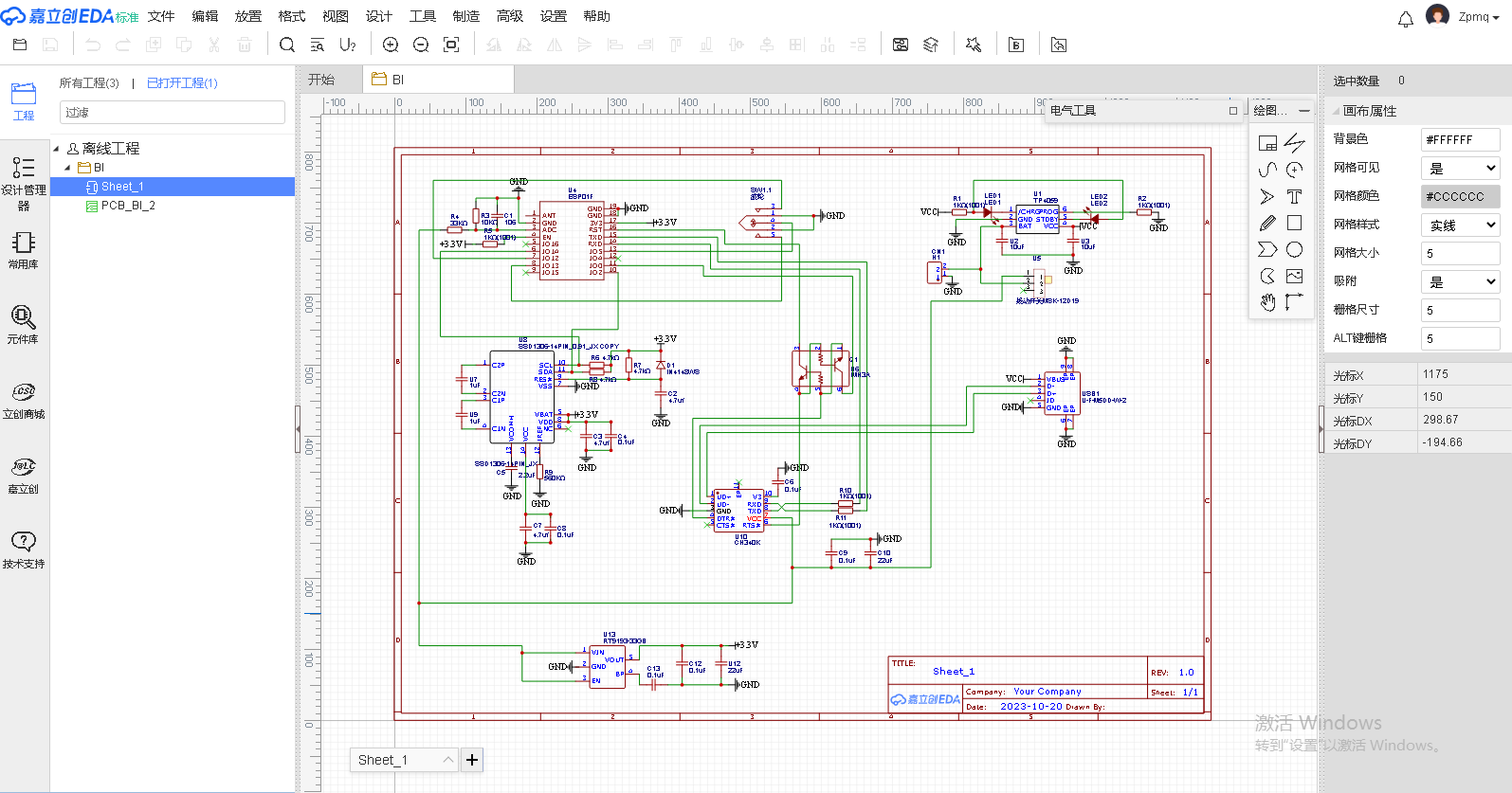Activate the hand drag canvas tool
1512x793 pixels.
1267,302
